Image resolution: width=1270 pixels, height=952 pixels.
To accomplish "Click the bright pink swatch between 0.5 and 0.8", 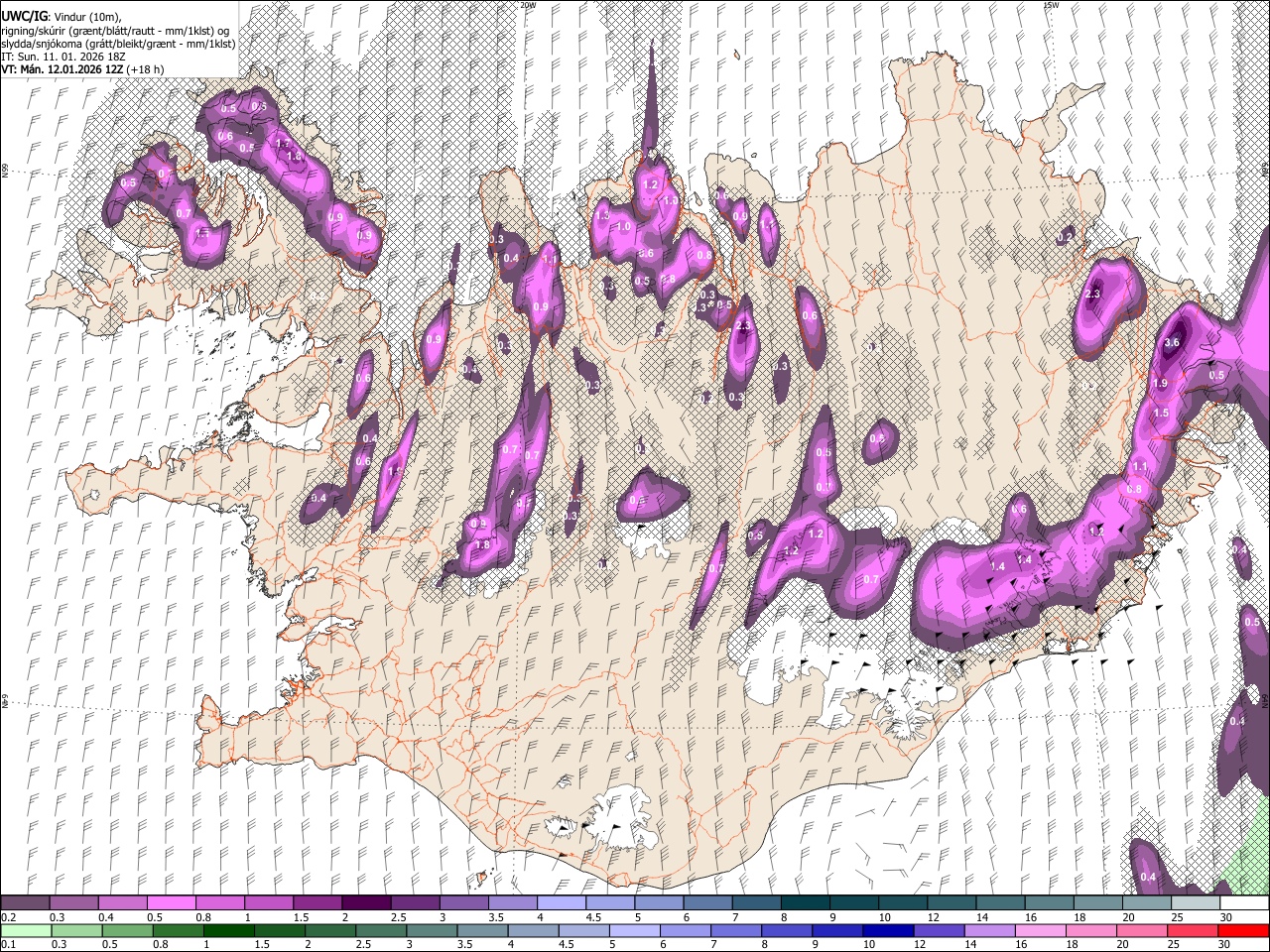I will pyautogui.click(x=171, y=903).
